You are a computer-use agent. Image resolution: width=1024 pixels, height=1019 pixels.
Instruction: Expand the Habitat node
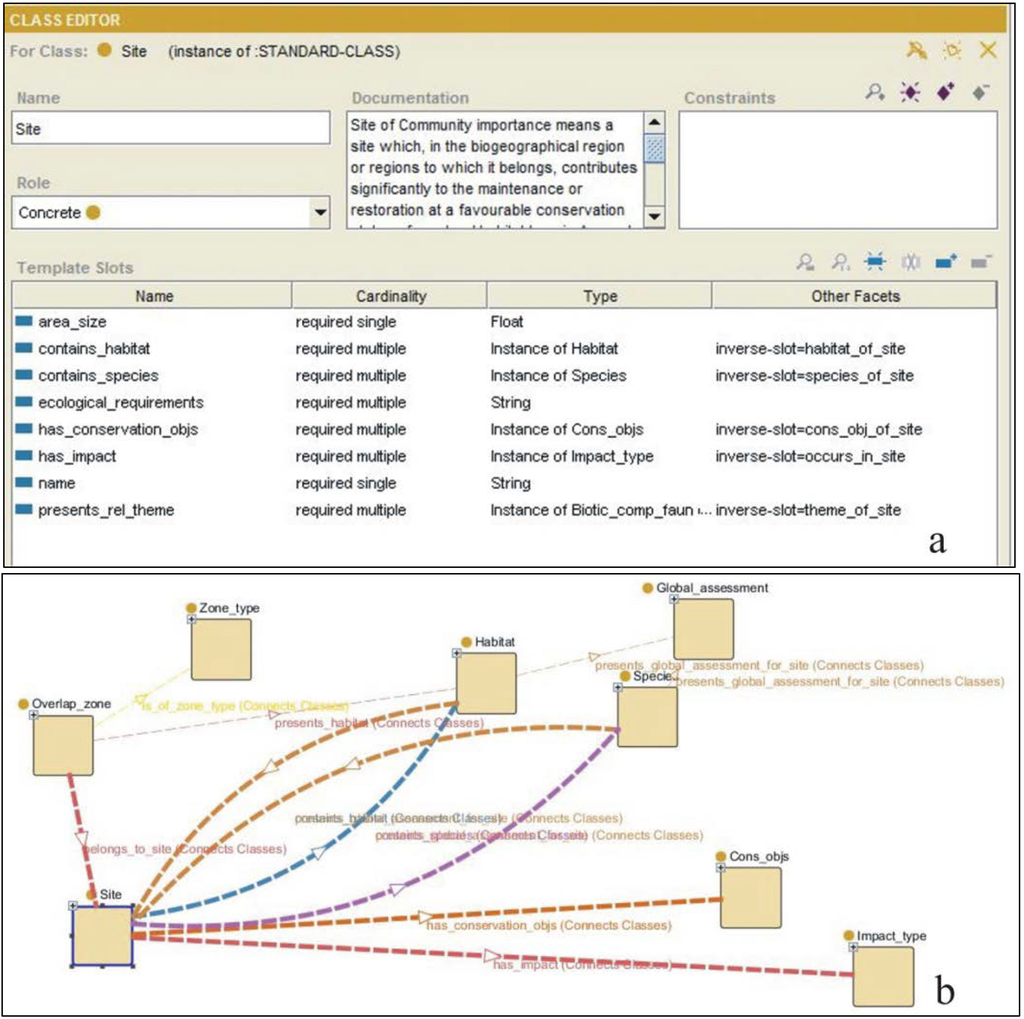[456, 653]
